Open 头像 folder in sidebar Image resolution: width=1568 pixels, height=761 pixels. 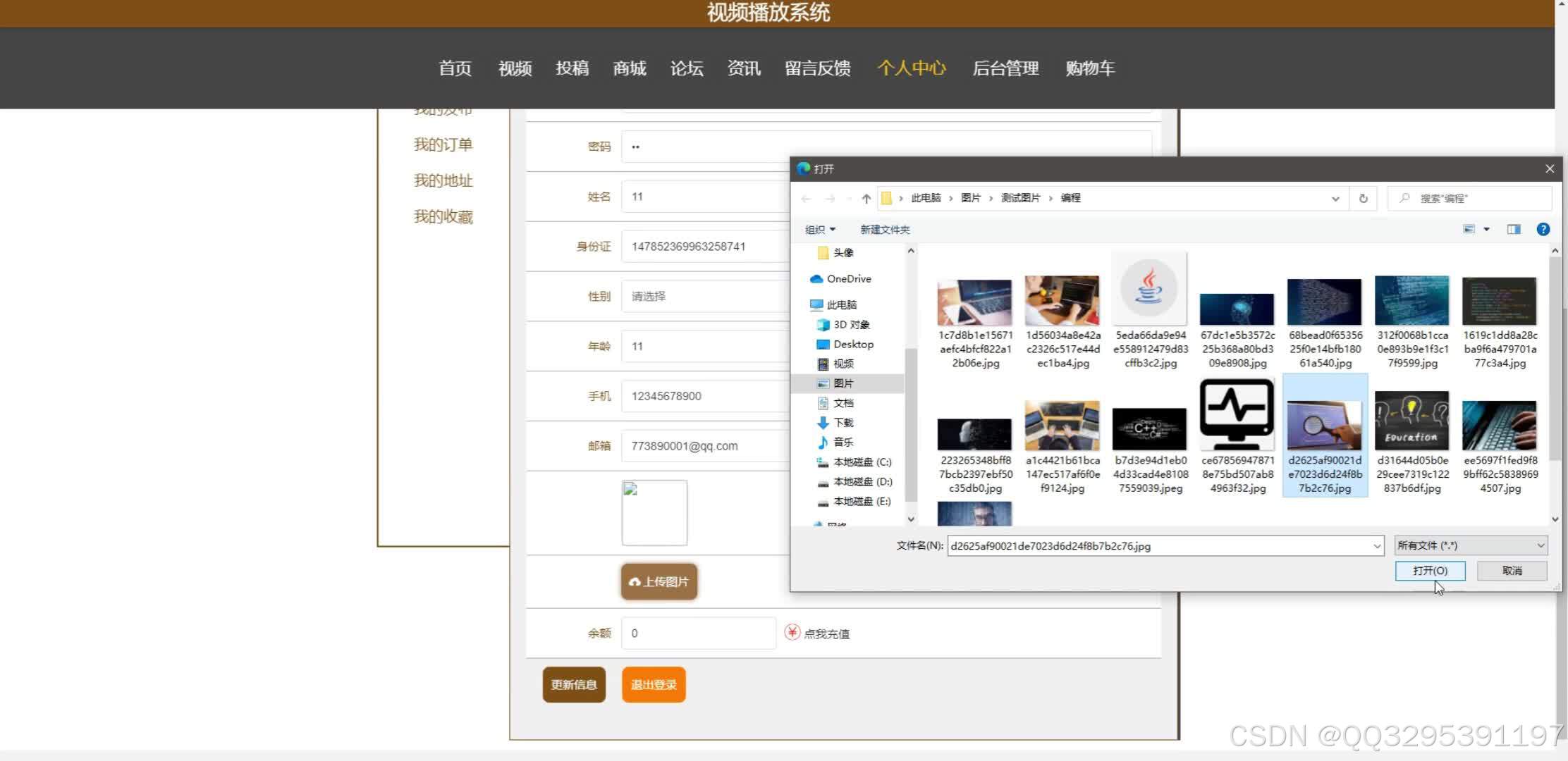click(x=836, y=253)
